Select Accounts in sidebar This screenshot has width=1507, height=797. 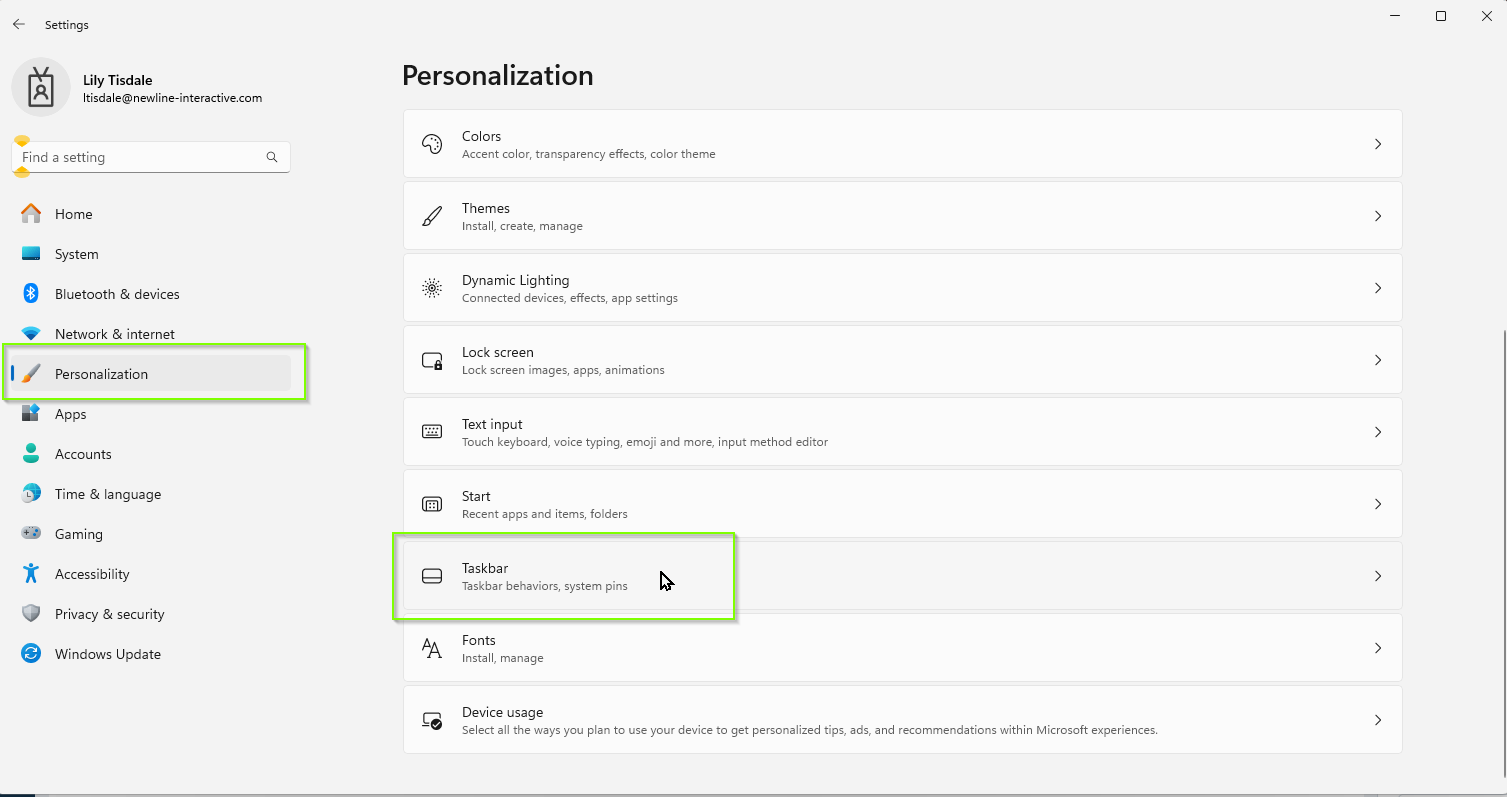point(150,454)
